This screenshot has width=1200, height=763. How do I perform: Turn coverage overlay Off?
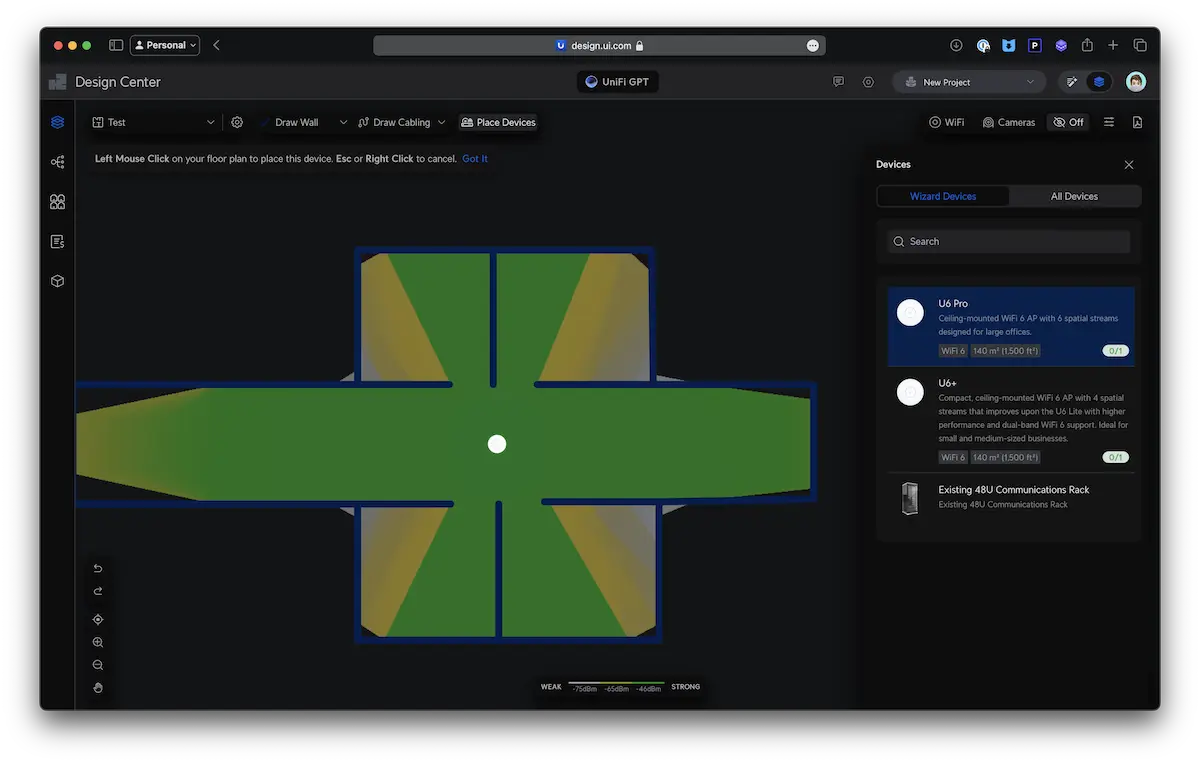tap(1068, 122)
